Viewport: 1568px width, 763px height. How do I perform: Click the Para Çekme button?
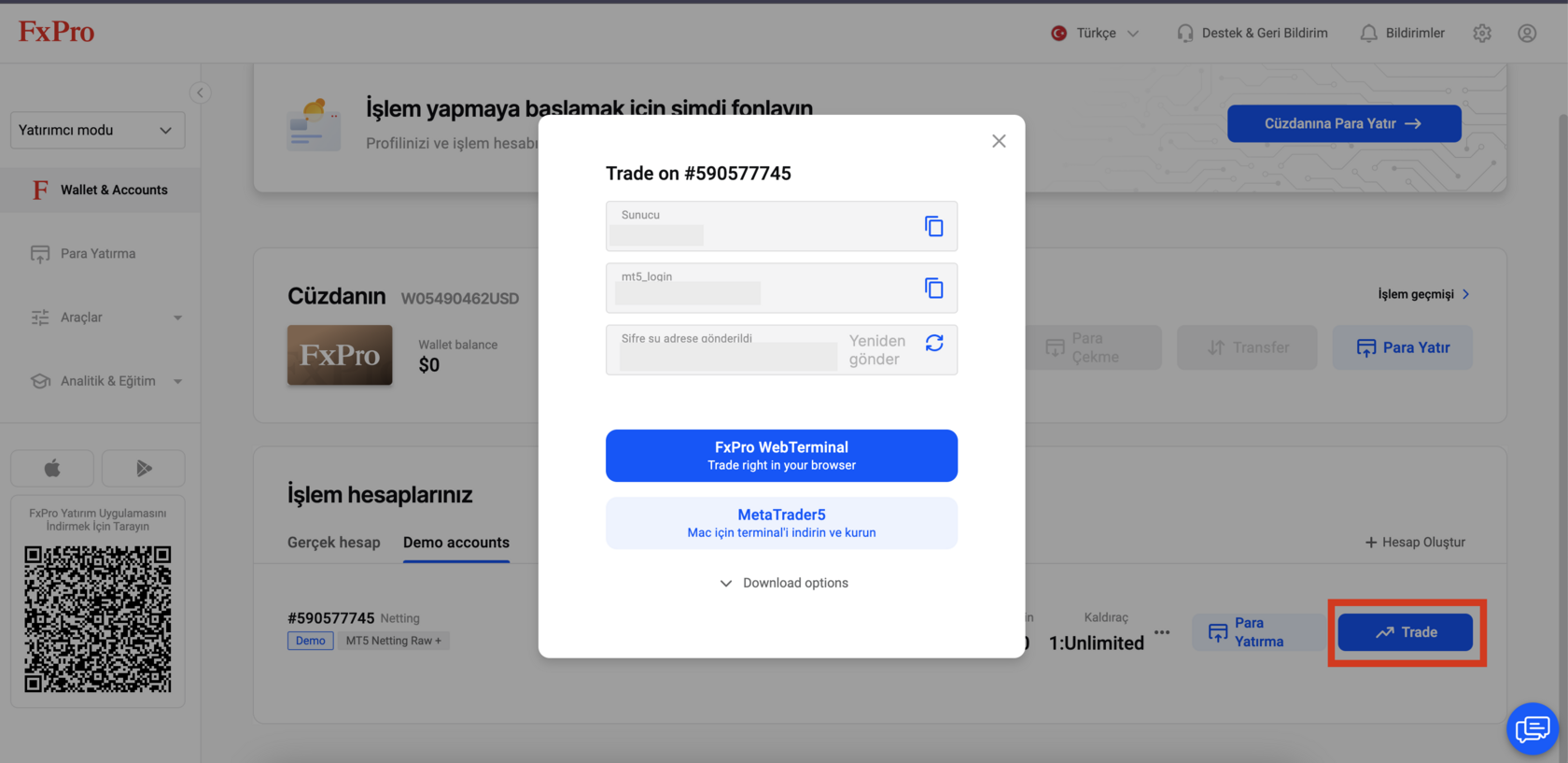tap(1094, 347)
